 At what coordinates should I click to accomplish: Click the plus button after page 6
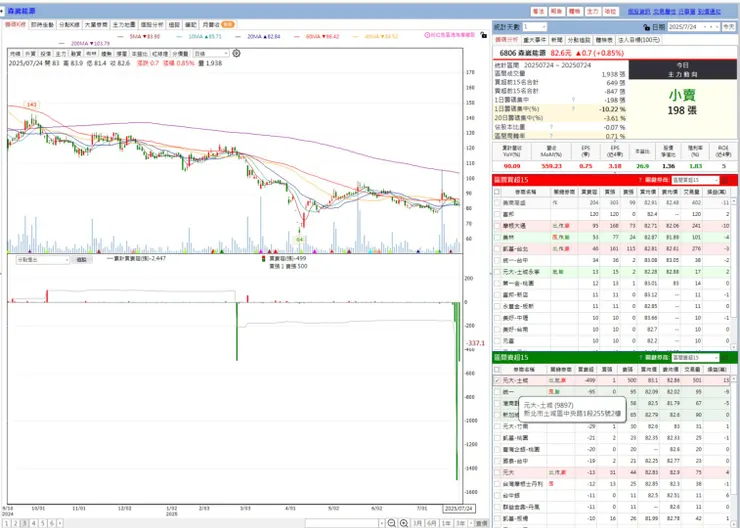pyautogui.click(x=60, y=523)
